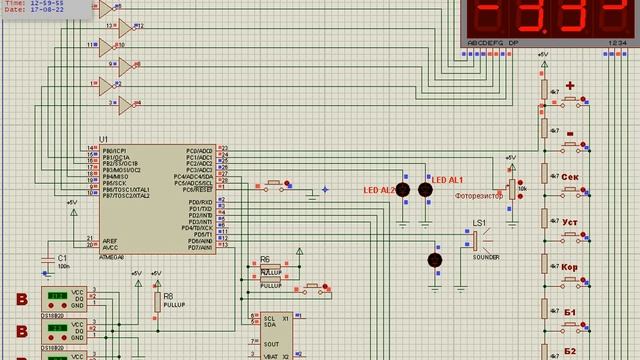Select the inverter with pins 11 and 10
Image resolution: width=640 pixels, height=360 pixels.
106,47
